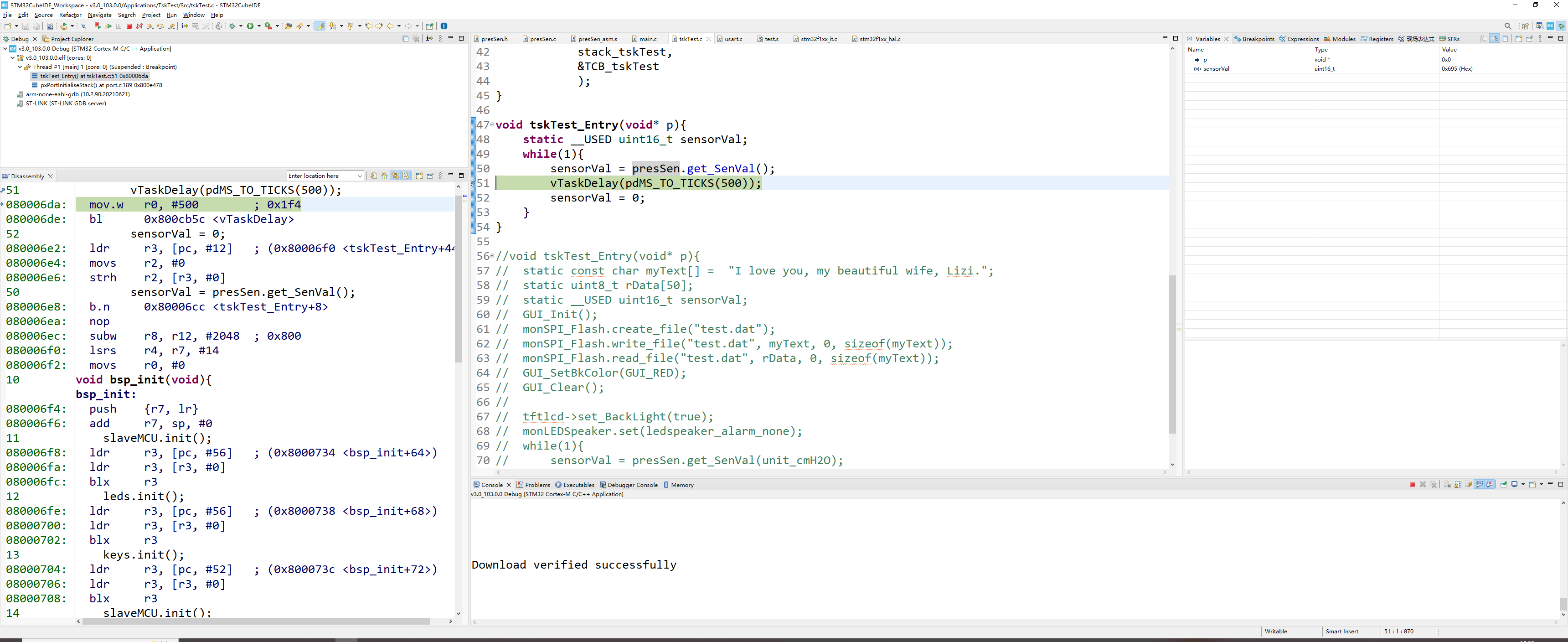
Task: Click the Step Over toolbar icon
Action: point(161,26)
